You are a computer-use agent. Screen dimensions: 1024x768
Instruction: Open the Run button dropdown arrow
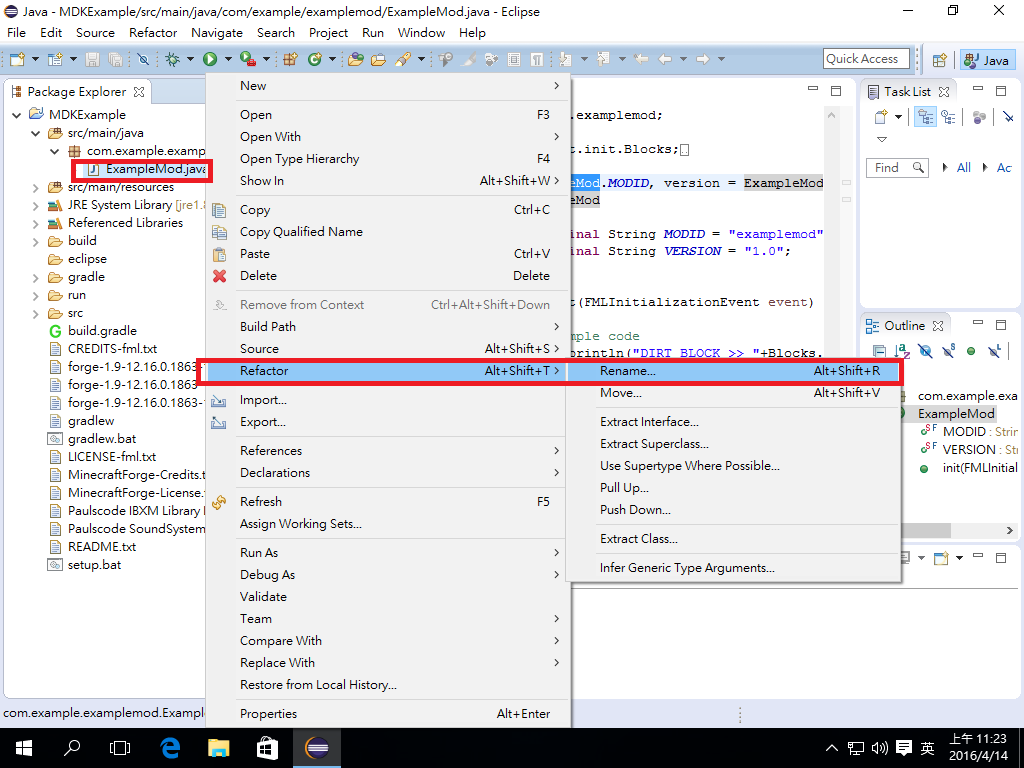coord(228,59)
